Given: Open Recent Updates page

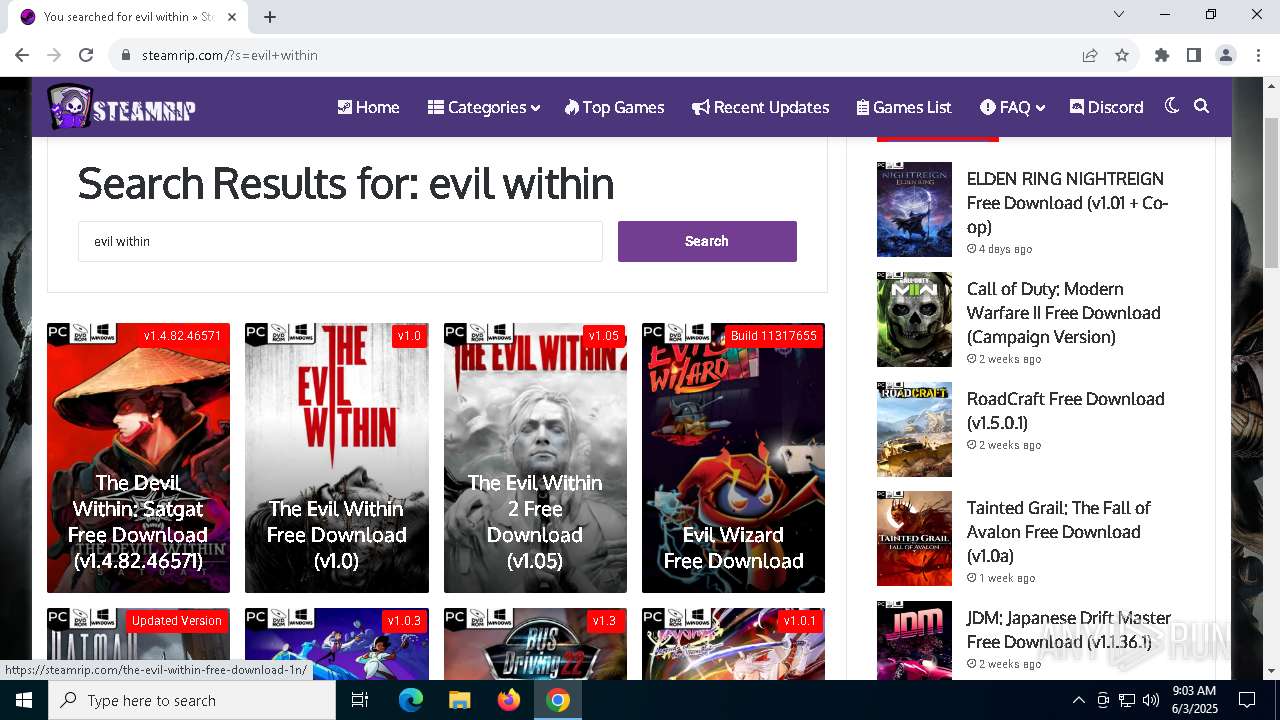Looking at the screenshot, I should (x=761, y=107).
